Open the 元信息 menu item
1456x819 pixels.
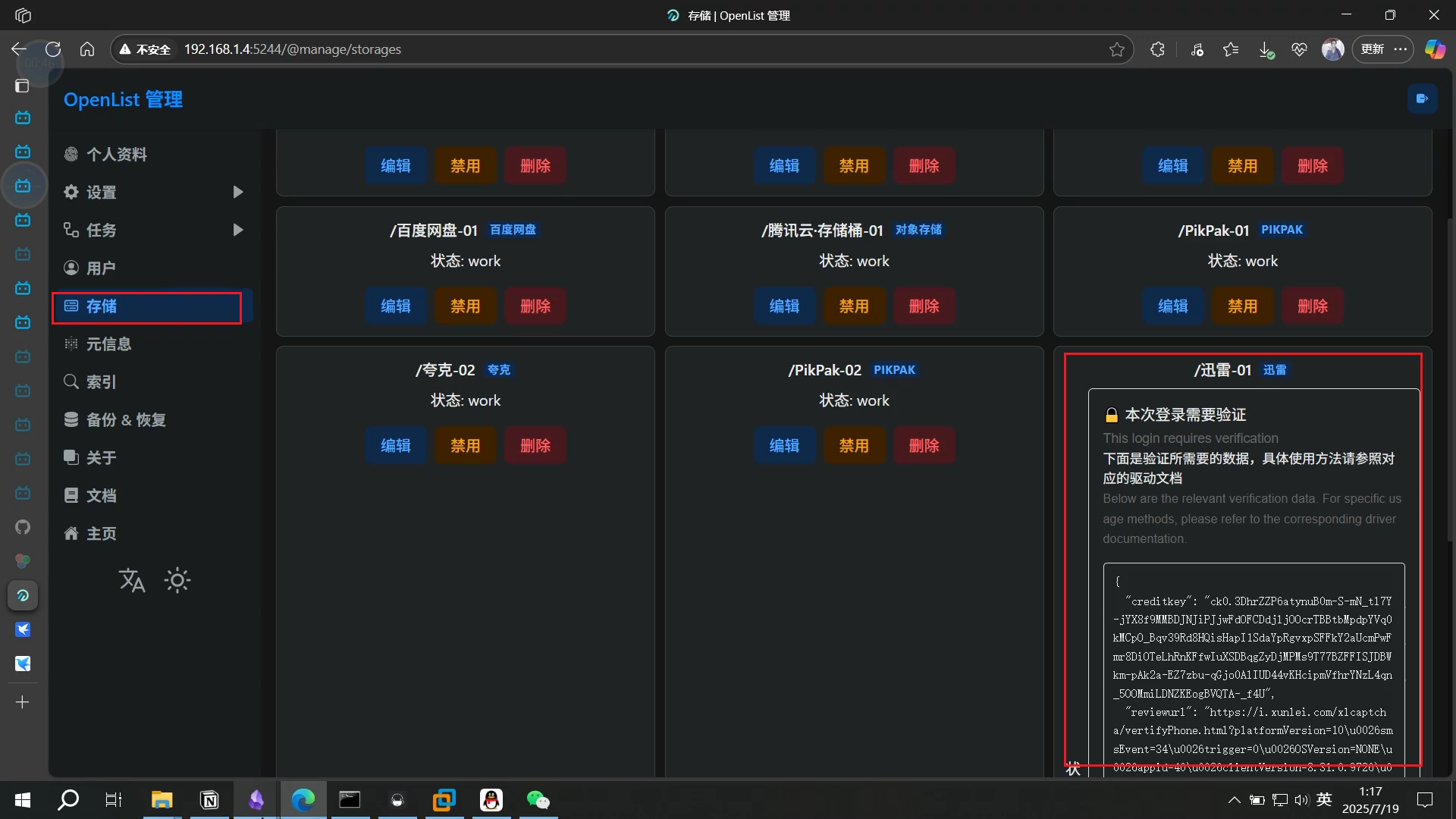coord(108,344)
